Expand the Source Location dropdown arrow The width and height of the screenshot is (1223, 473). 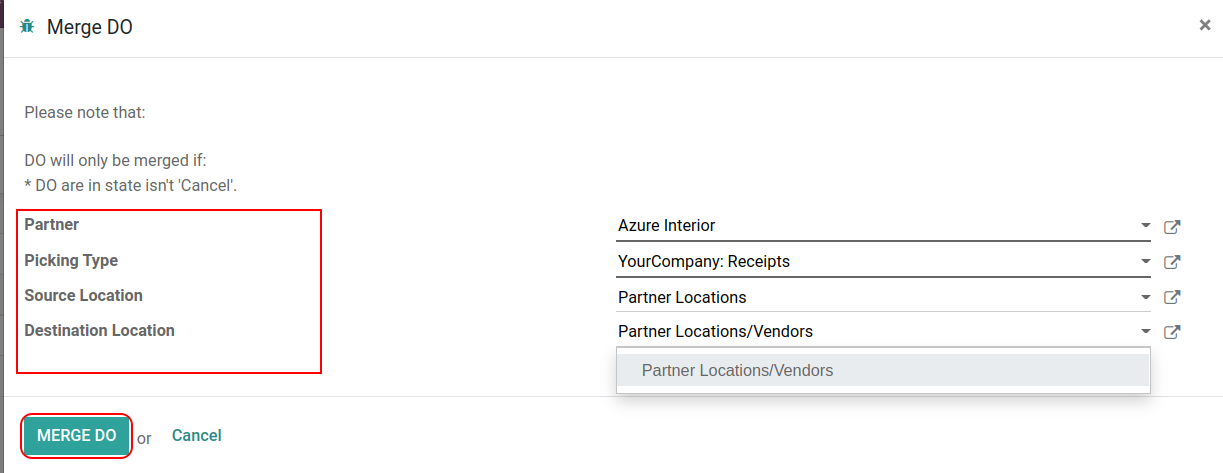[1145, 297]
